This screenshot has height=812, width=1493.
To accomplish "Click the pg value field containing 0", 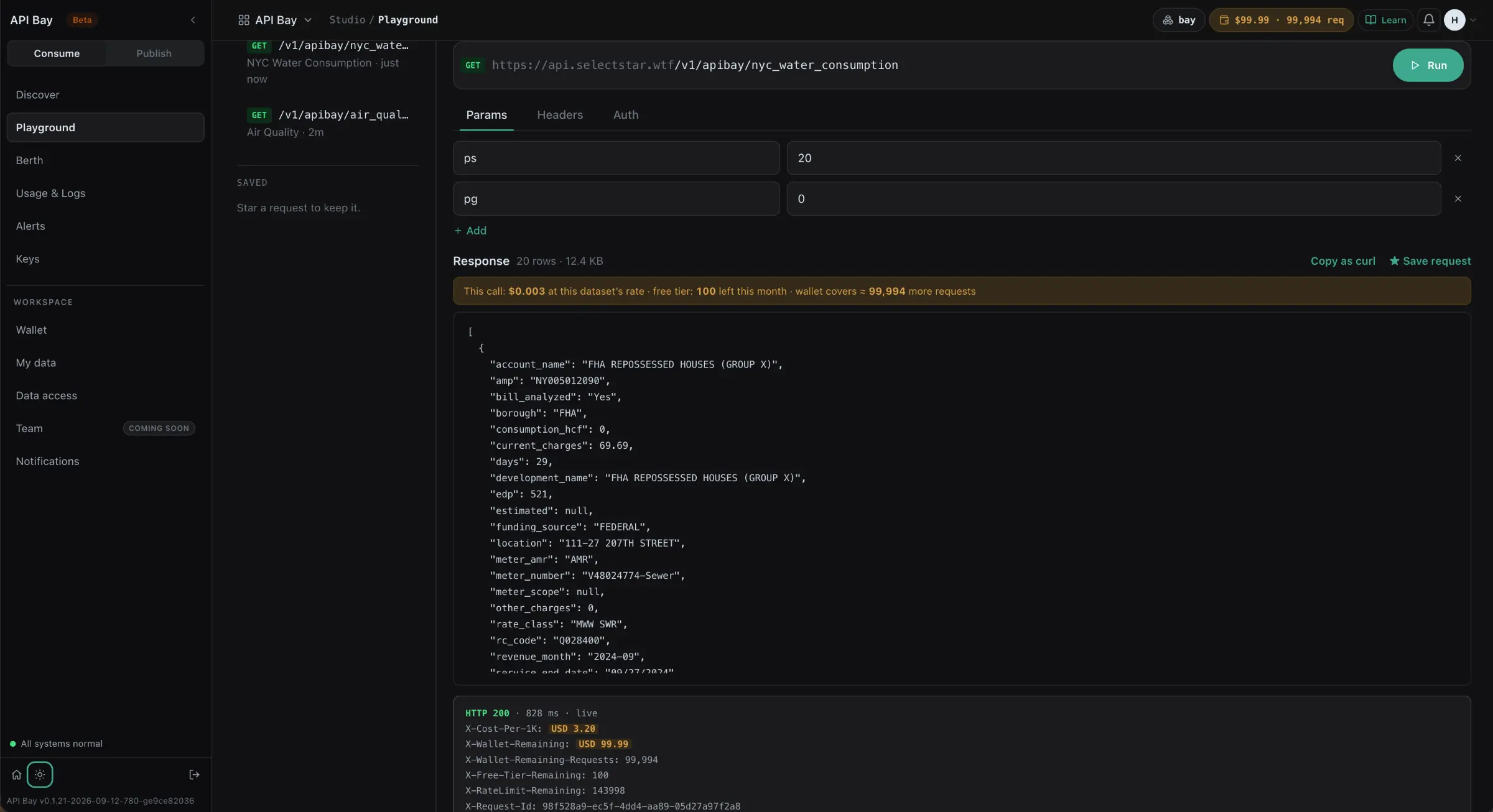I will 1114,199.
